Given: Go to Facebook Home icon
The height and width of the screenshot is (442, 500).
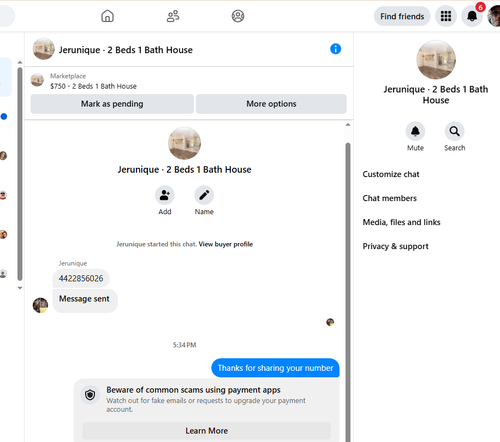Looking at the screenshot, I should 107,16.
